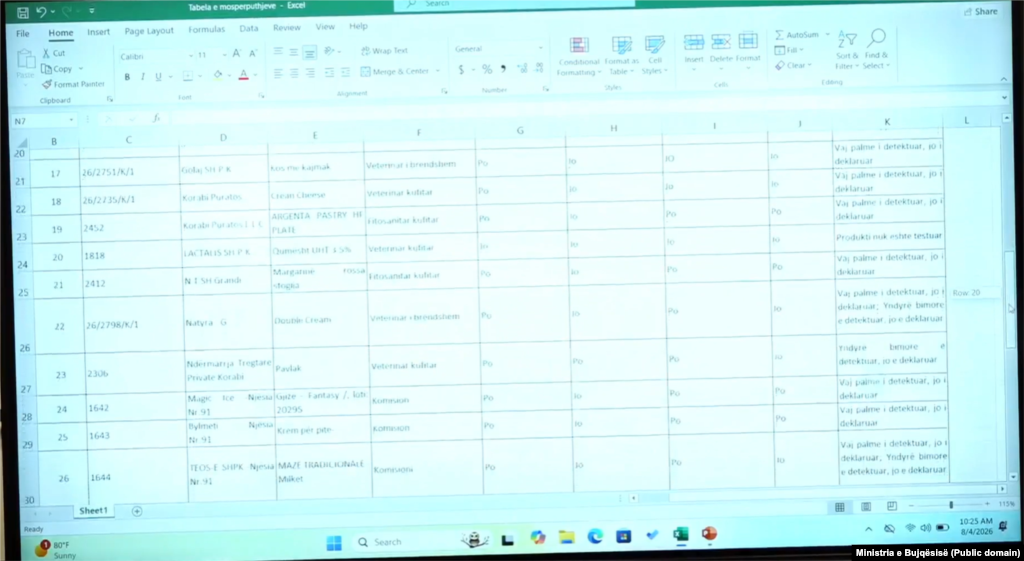Open Find & Select menu
Viewport: 1024px width, 561px height.
(x=876, y=49)
